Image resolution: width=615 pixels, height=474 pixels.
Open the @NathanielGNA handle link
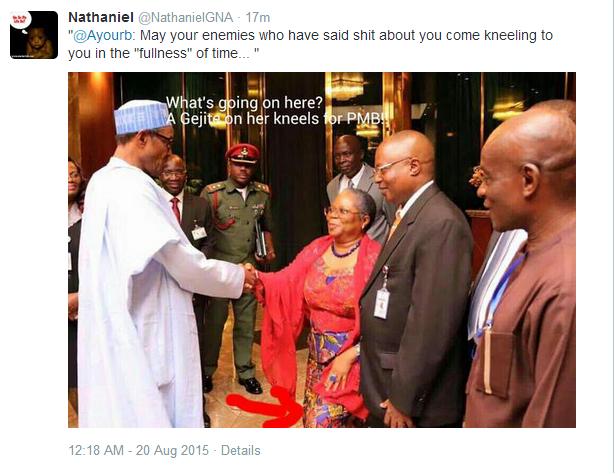point(186,17)
